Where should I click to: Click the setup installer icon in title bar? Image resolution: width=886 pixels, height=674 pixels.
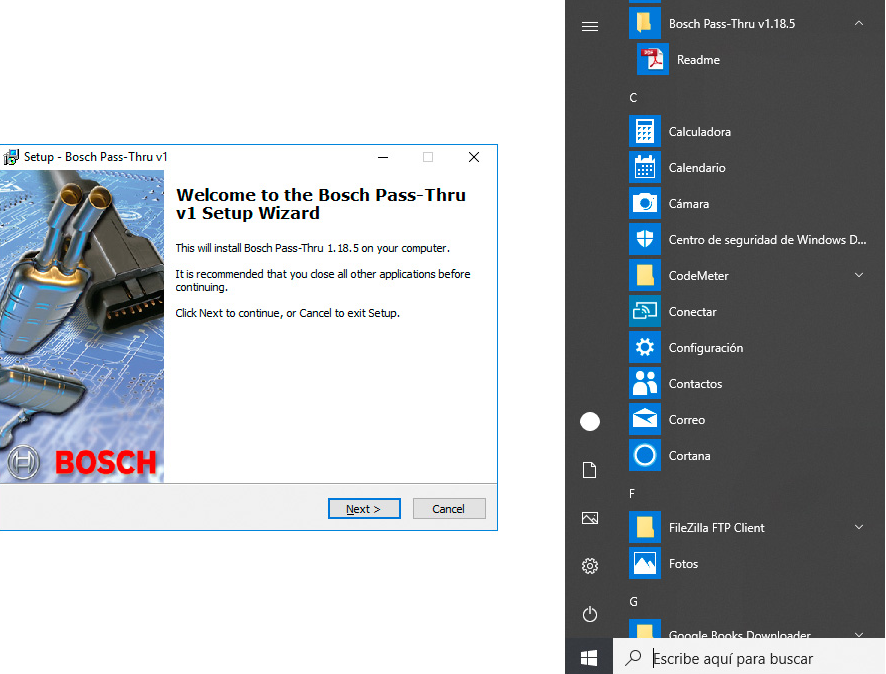tap(11, 157)
